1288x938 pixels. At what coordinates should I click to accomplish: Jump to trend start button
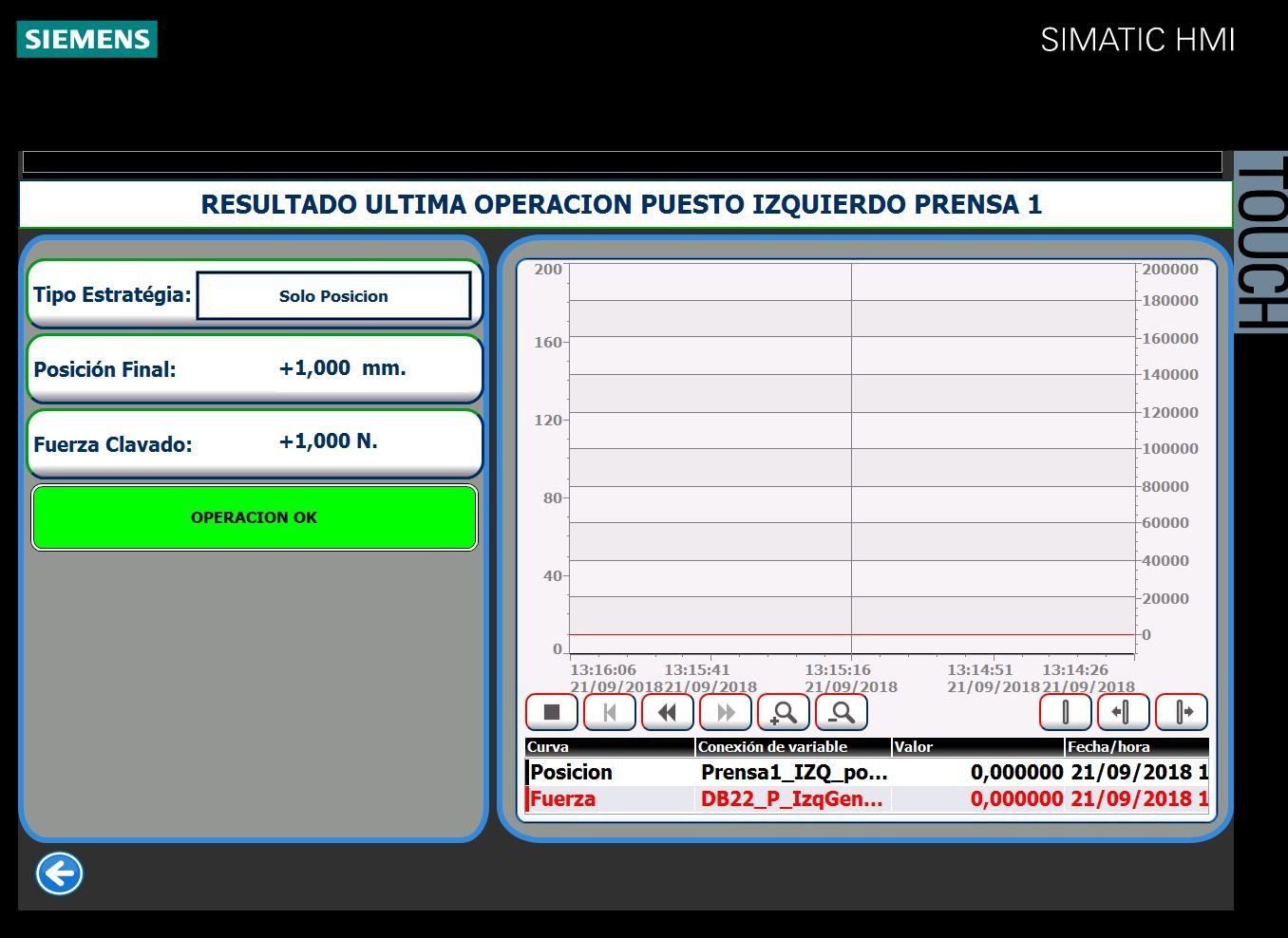click(610, 712)
